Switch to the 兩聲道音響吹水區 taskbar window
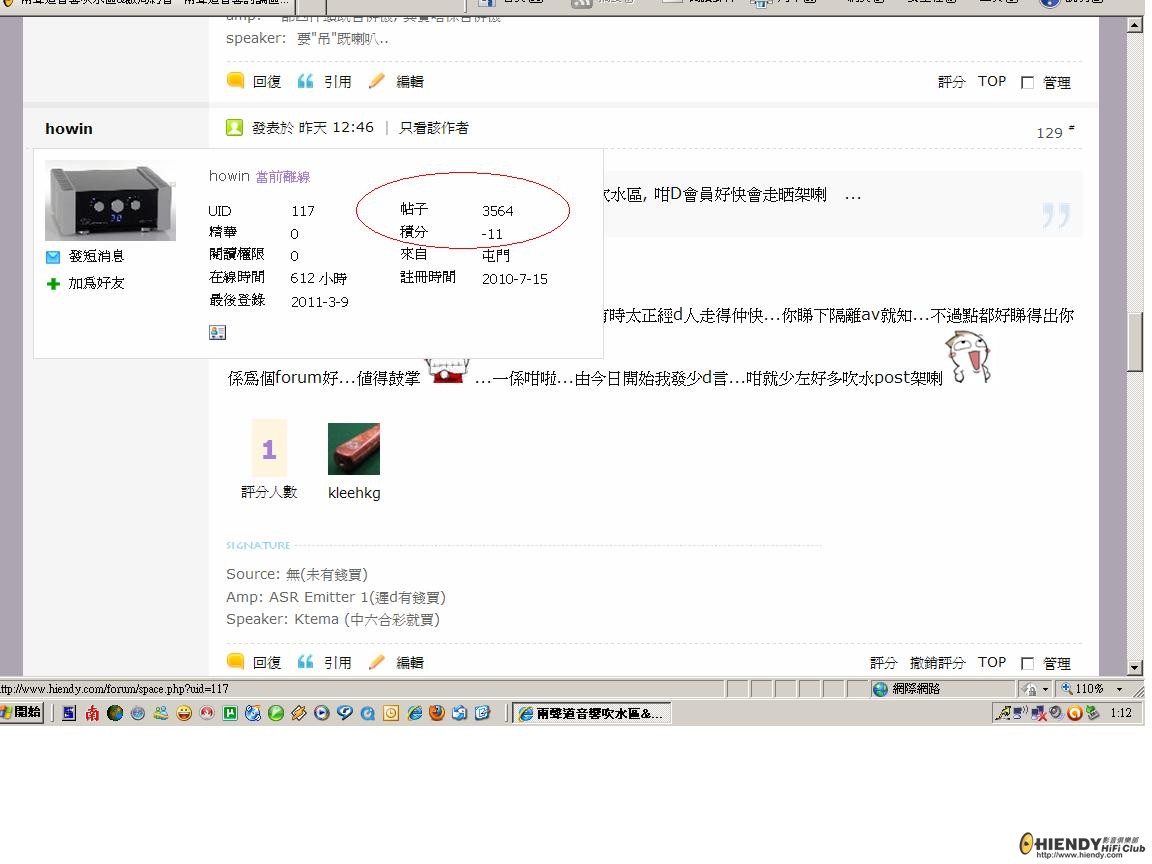1152x864 pixels. pyautogui.click(x=591, y=713)
